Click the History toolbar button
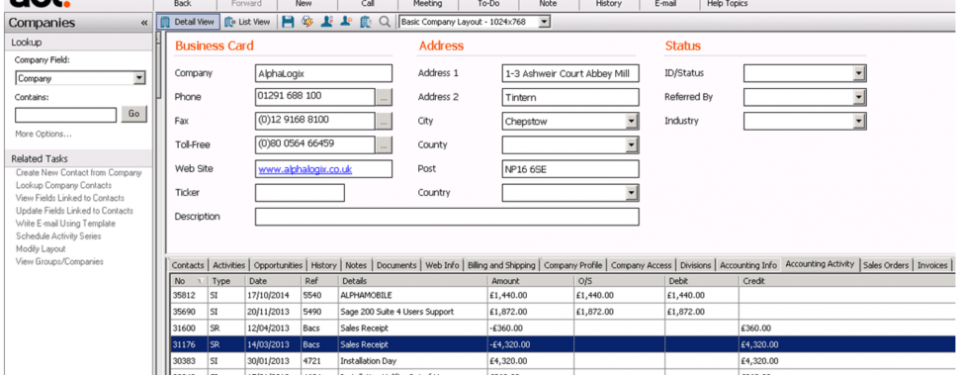Screen dimensions: 960x375 [x=609, y=4]
